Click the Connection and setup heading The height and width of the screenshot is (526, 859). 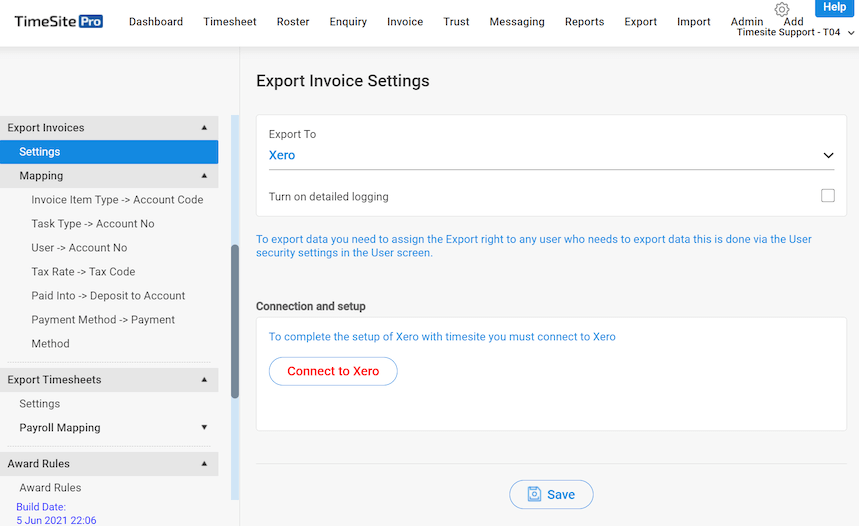pos(311,306)
